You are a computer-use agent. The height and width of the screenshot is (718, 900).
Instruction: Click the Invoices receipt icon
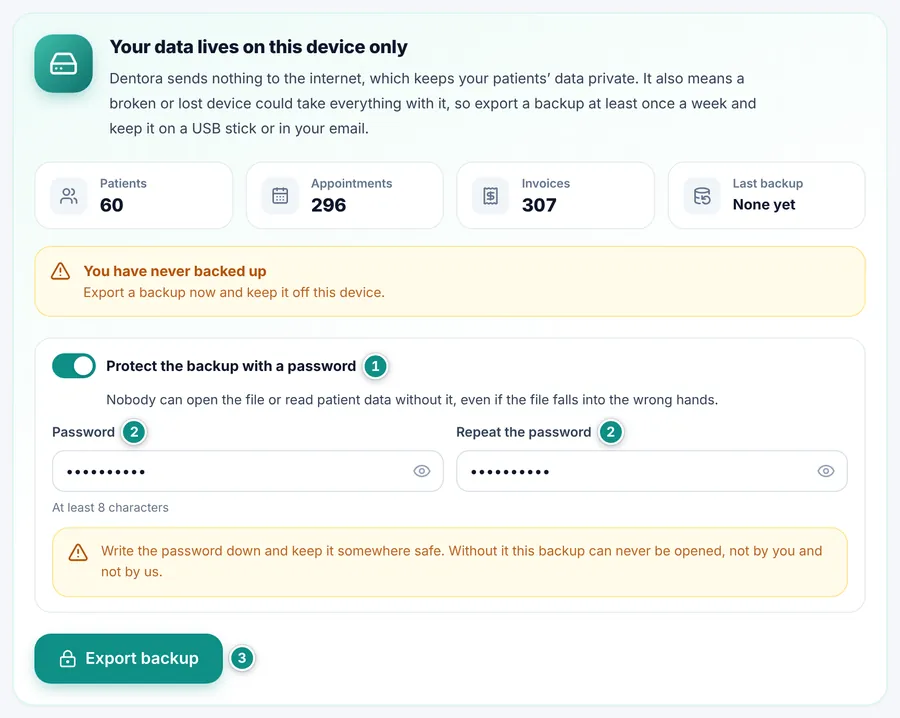click(490, 196)
